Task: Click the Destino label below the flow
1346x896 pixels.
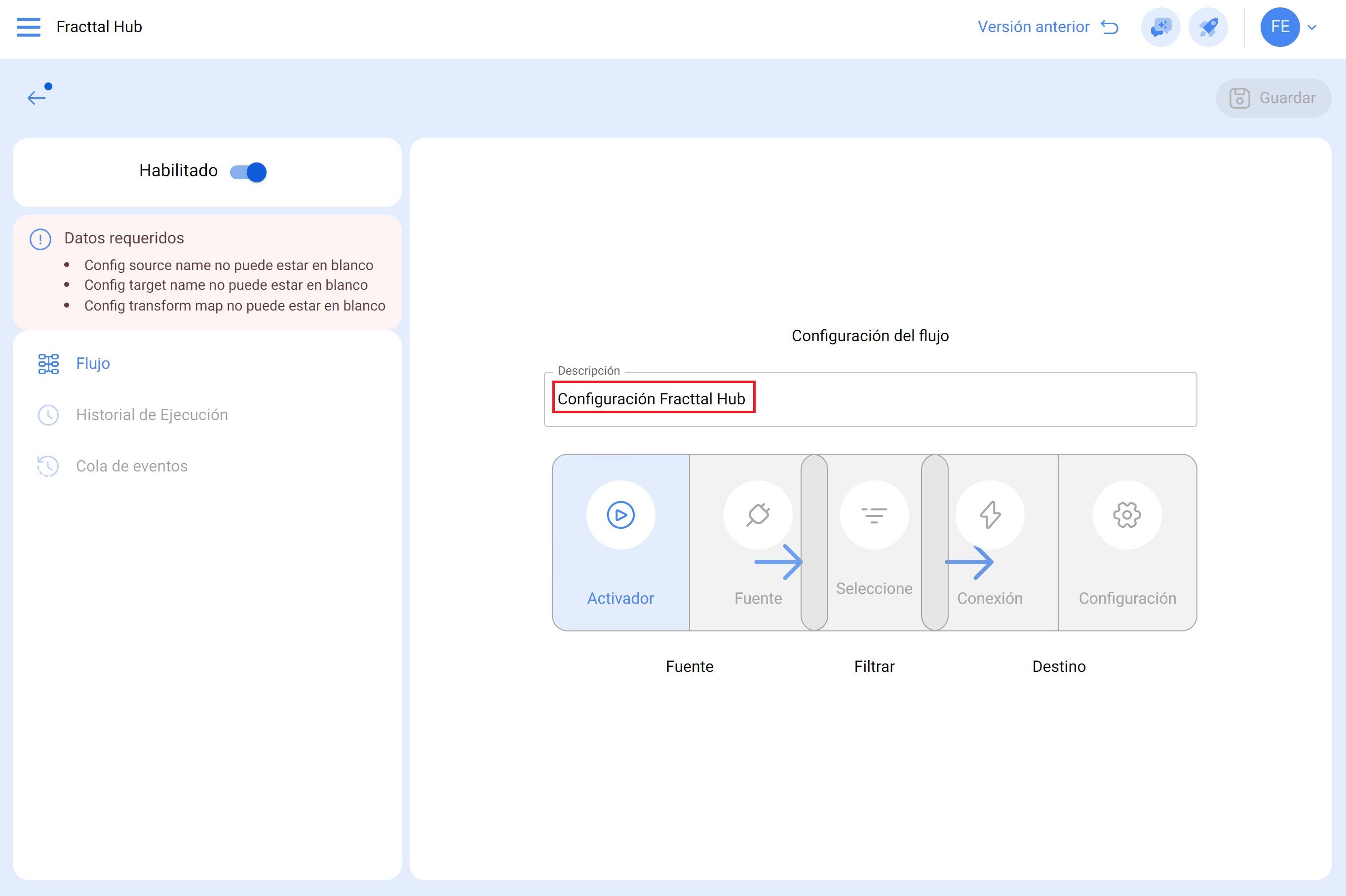Action: point(1058,667)
